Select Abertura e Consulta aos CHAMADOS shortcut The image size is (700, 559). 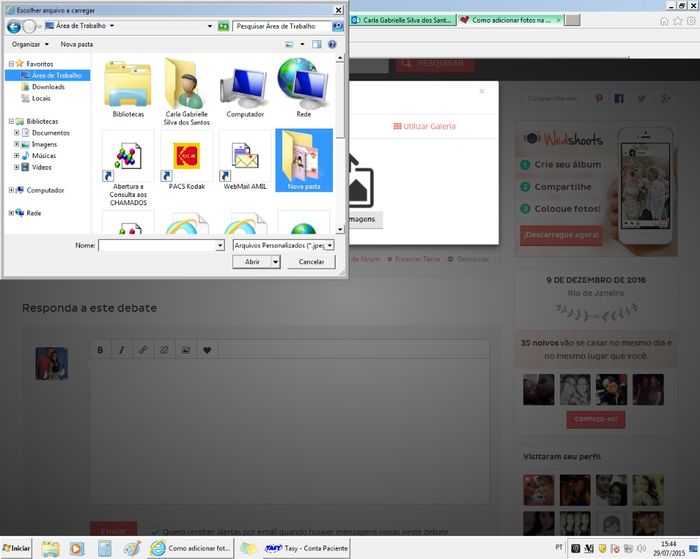point(128,169)
